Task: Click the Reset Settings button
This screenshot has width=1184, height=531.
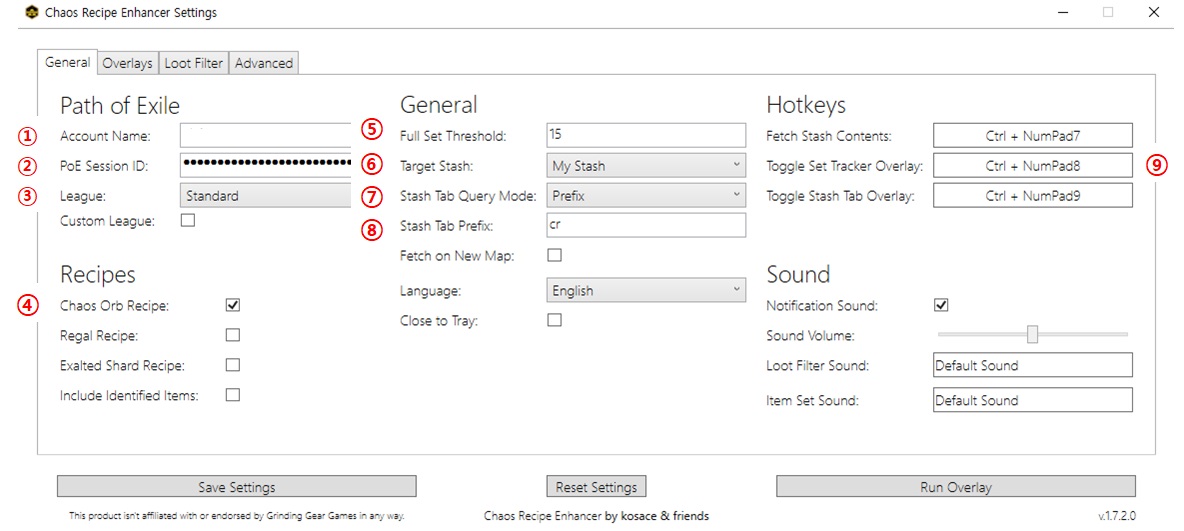Action: click(x=597, y=486)
